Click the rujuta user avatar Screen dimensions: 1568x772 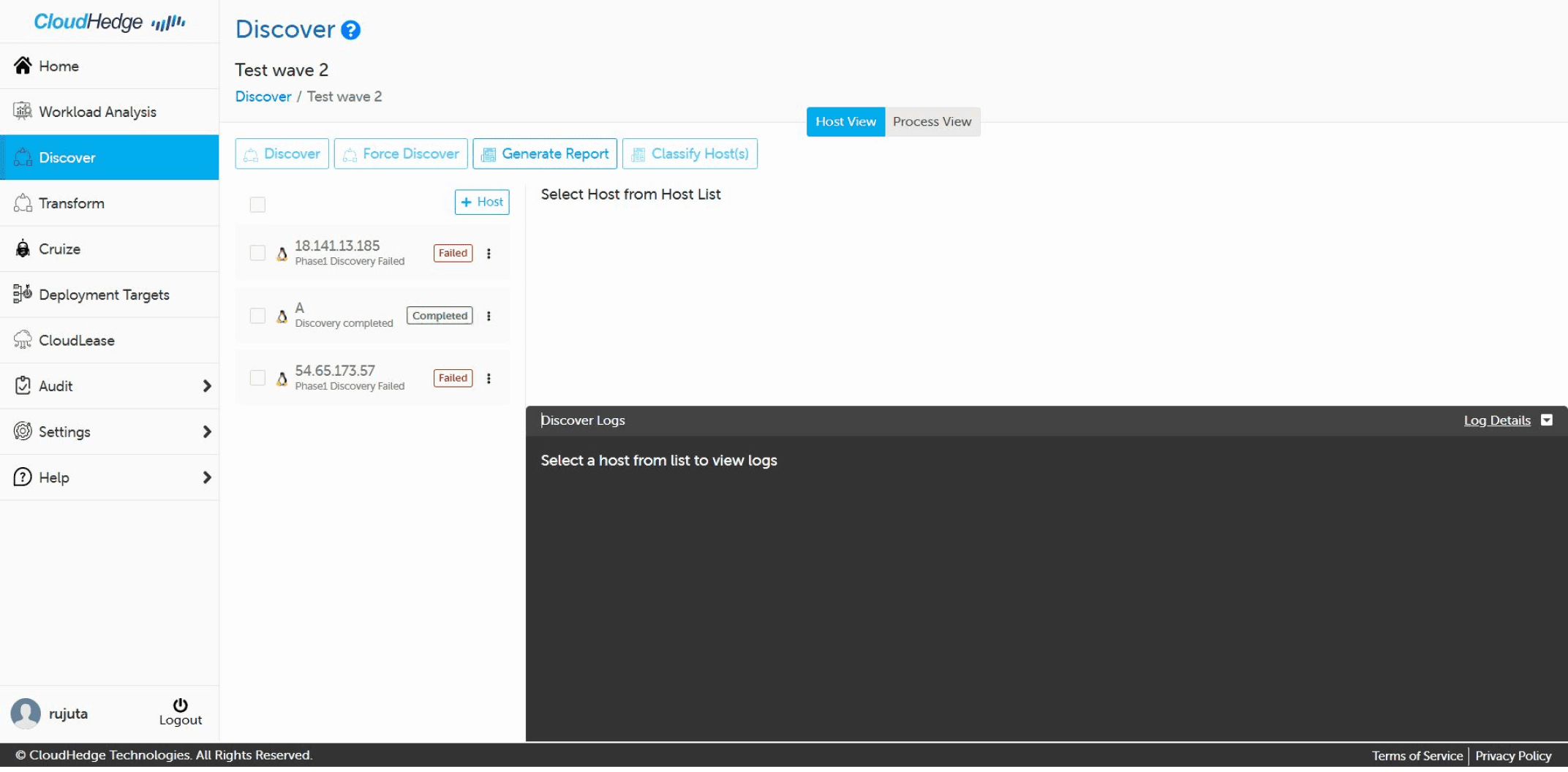click(26, 714)
